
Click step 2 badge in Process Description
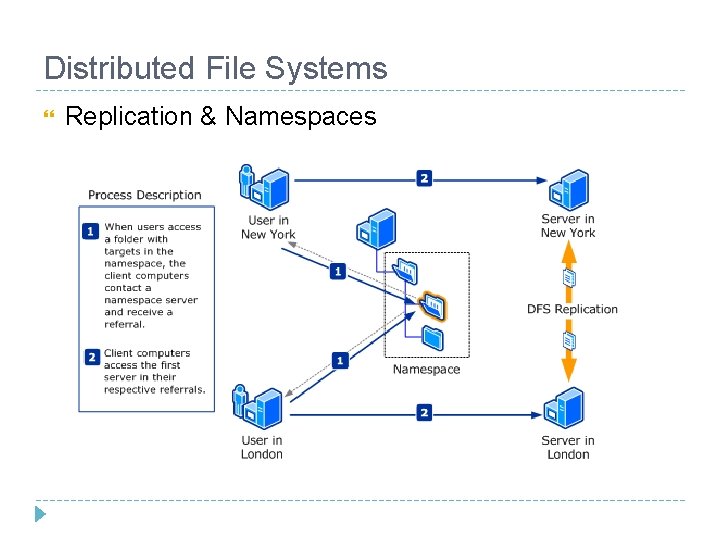click(x=92, y=357)
